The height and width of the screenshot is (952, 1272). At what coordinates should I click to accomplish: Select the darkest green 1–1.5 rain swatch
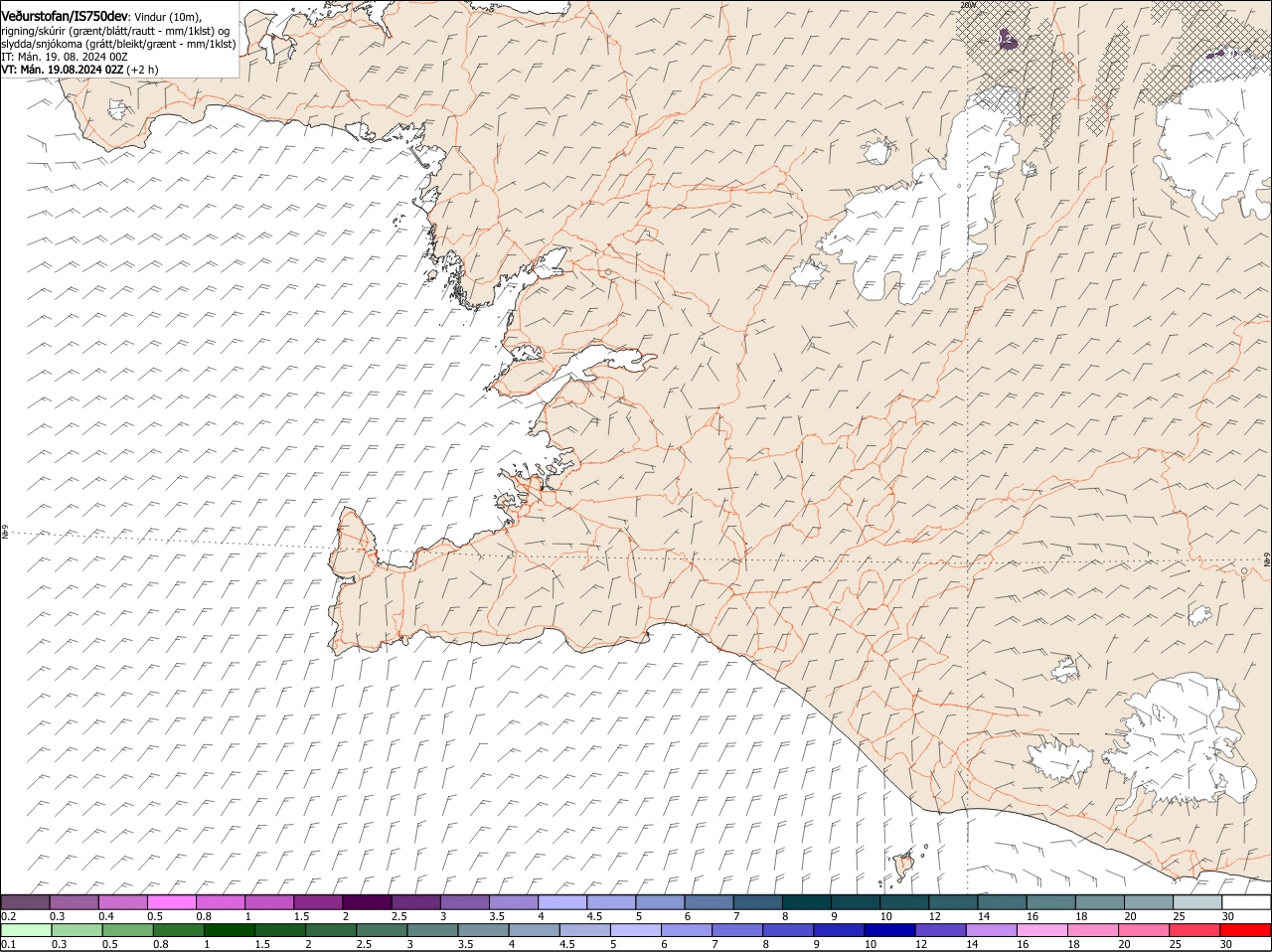[x=228, y=930]
